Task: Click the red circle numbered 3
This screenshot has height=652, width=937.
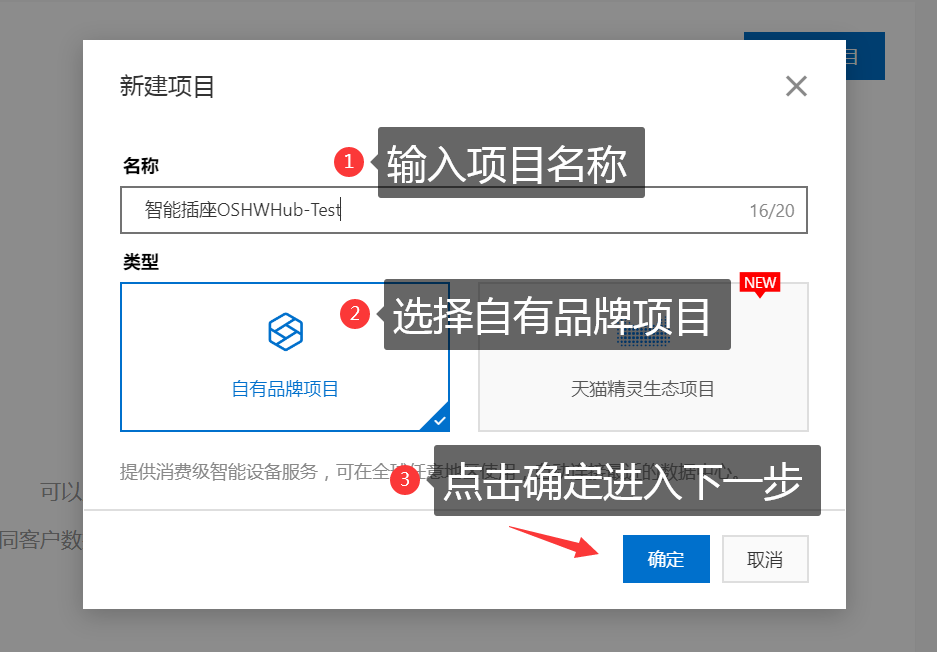Action: coord(405,479)
